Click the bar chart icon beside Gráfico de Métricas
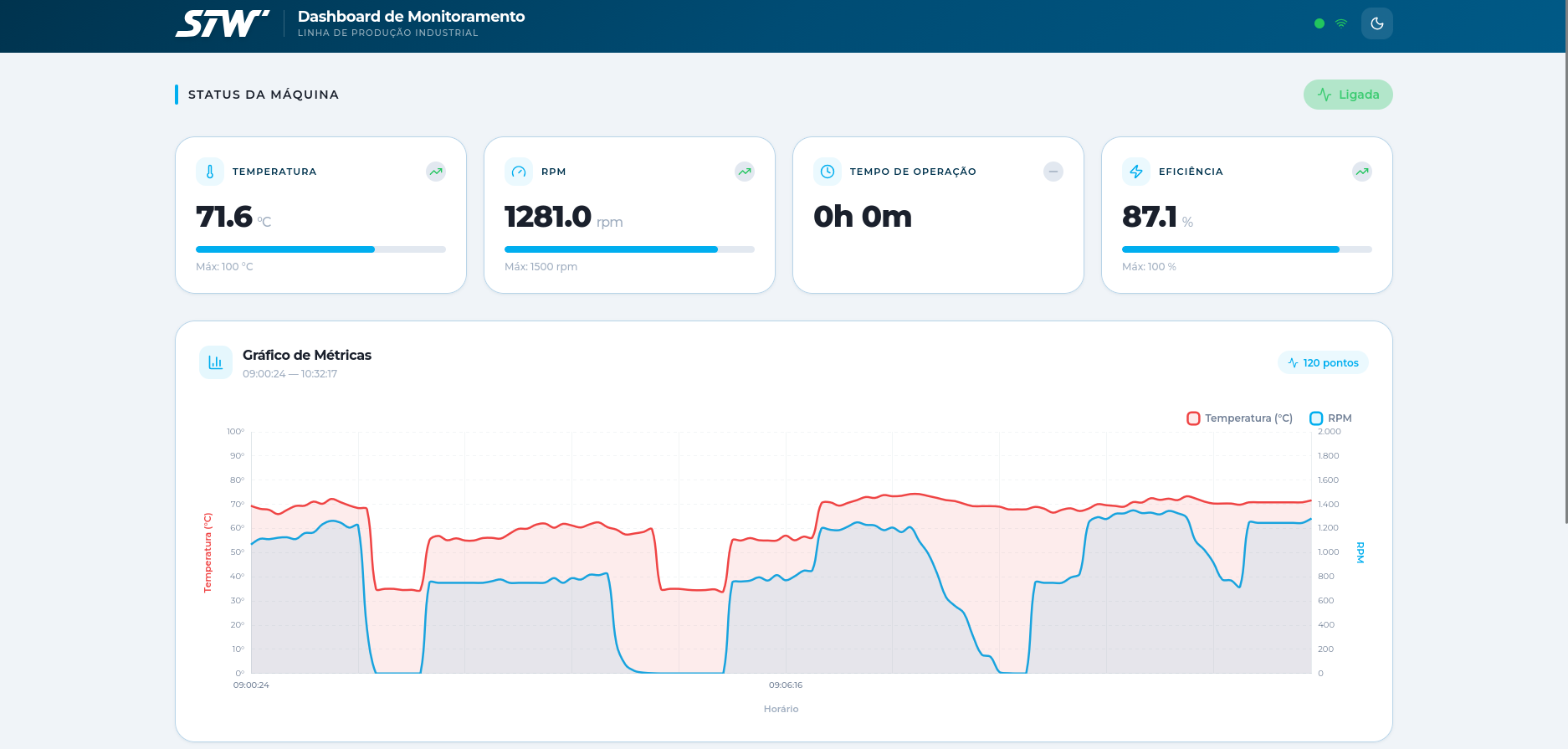The width and height of the screenshot is (1568, 749). pyautogui.click(x=216, y=362)
